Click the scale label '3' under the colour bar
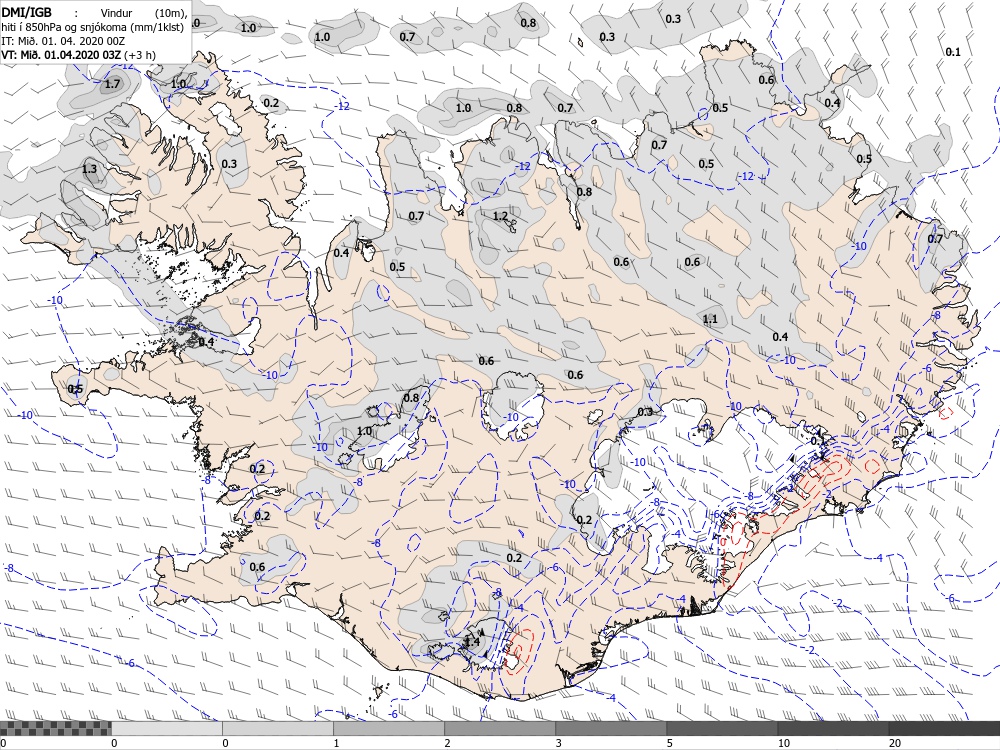The height and width of the screenshot is (750, 1000). point(558,743)
